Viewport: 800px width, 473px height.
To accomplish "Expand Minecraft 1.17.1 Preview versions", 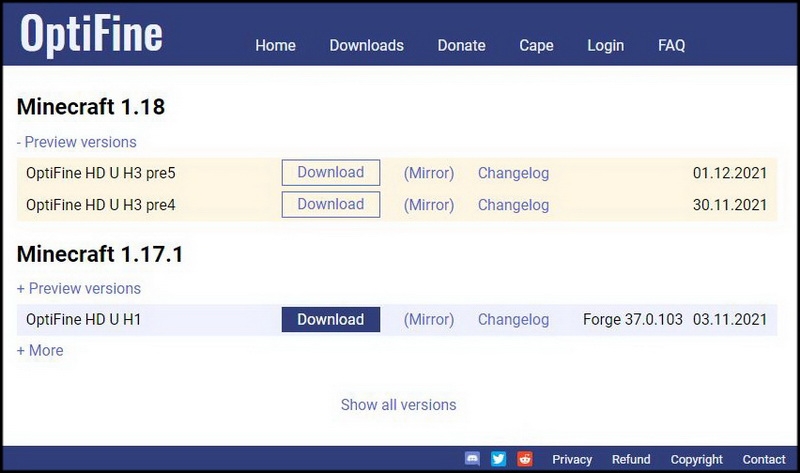I will 79,288.
